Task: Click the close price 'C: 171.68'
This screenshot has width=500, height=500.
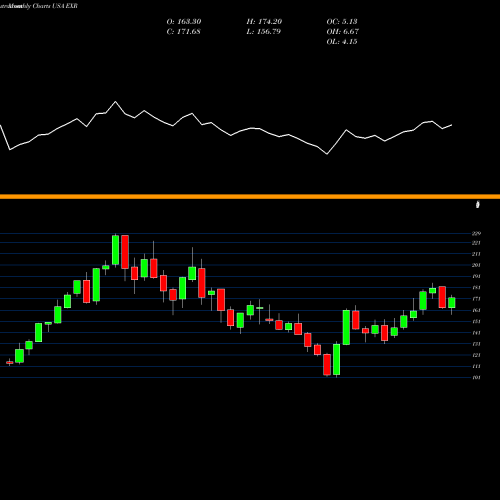Action: click(183, 31)
